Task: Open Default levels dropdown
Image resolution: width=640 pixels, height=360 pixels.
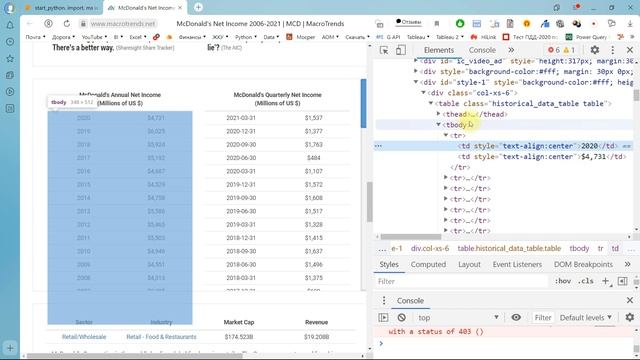Action: [585, 317]
